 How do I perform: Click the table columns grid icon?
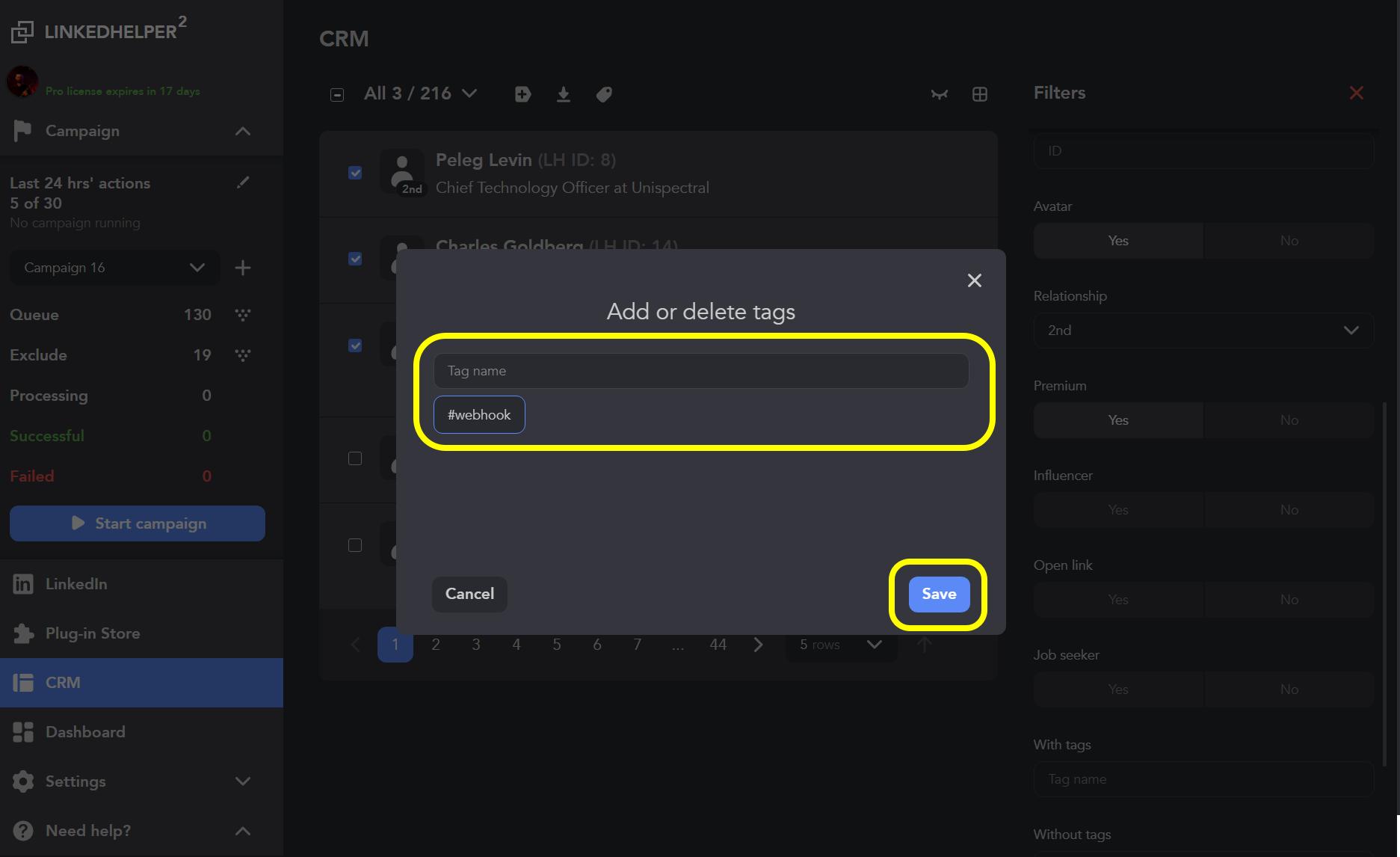tap(980, 93)
